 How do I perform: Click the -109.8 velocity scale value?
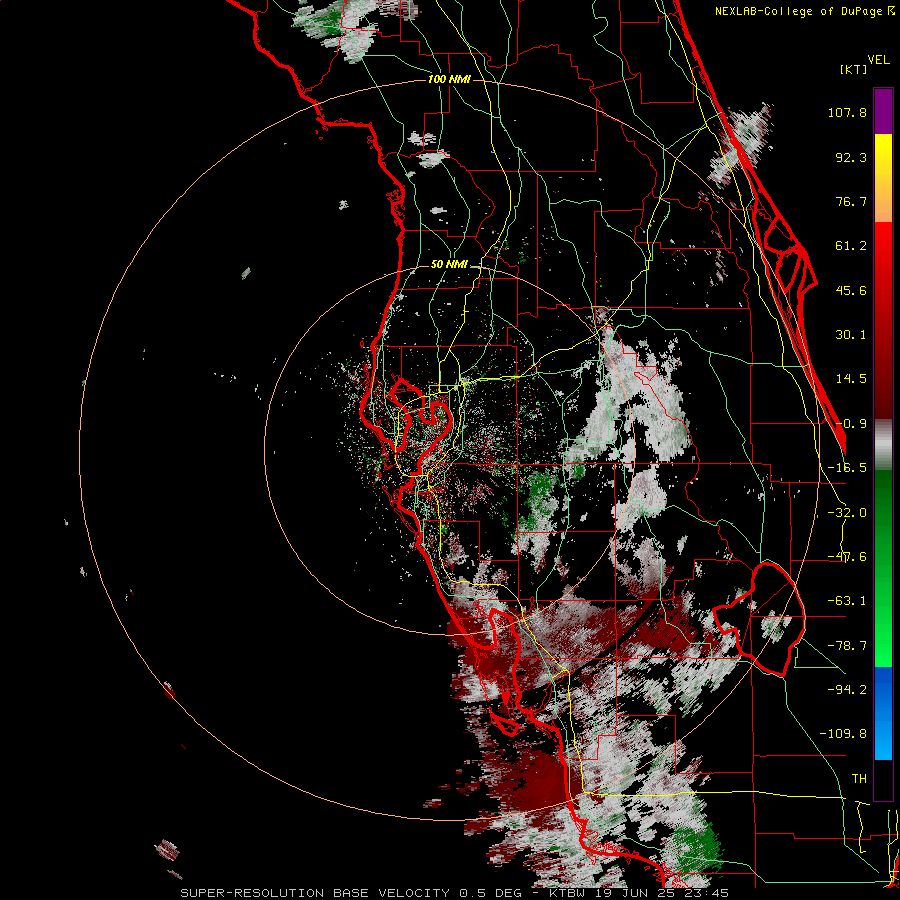pyautogui.click(x=843, y=734)
